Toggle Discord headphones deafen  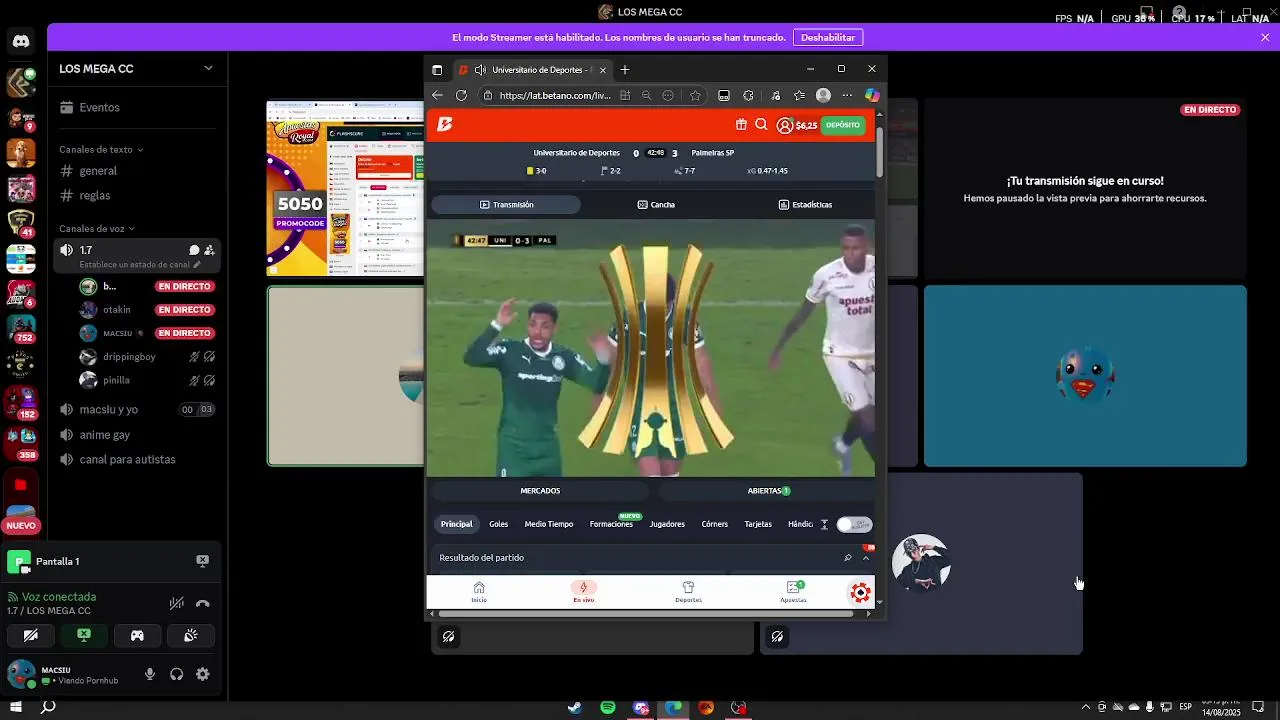click(x=177, y=674)
